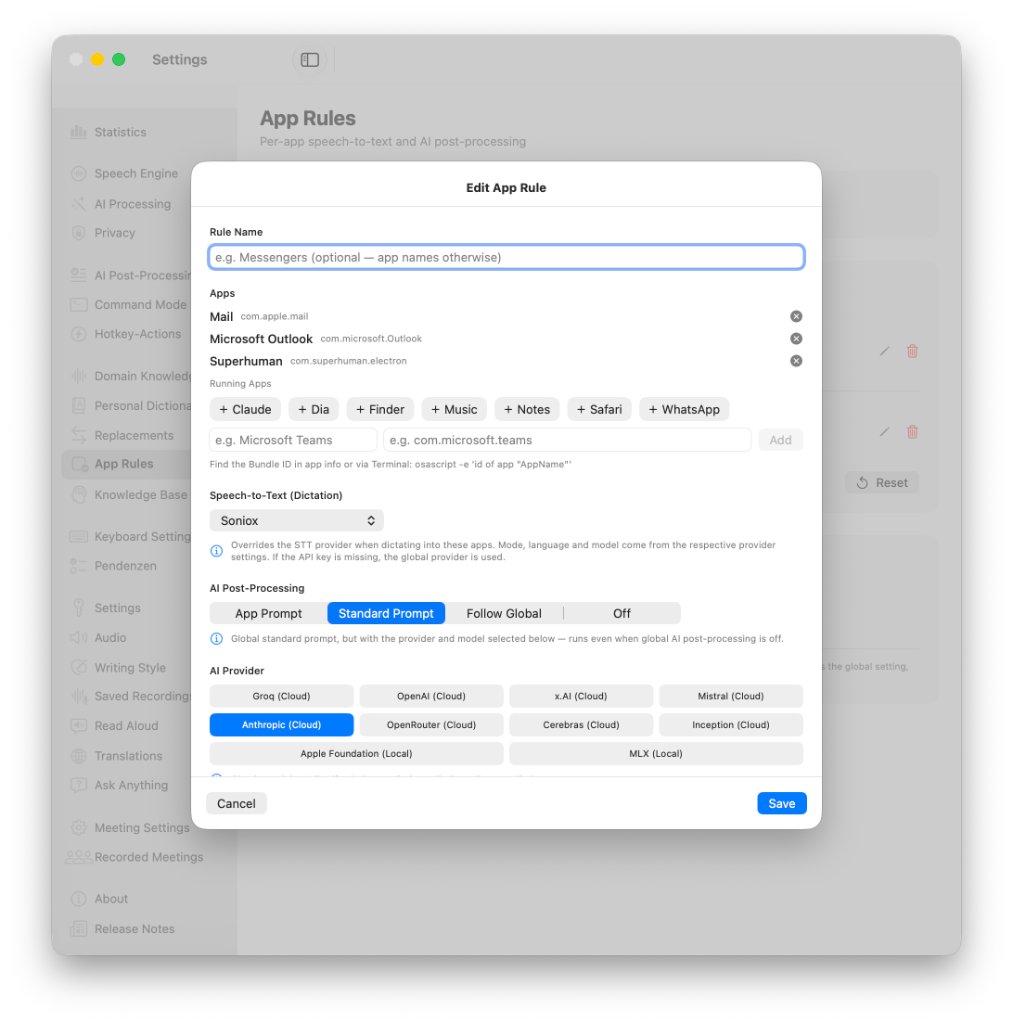Choose Cerebras (Cloud) as AI provider
This screenshot has width=1013, height=1024.
(x=581, y=725)
